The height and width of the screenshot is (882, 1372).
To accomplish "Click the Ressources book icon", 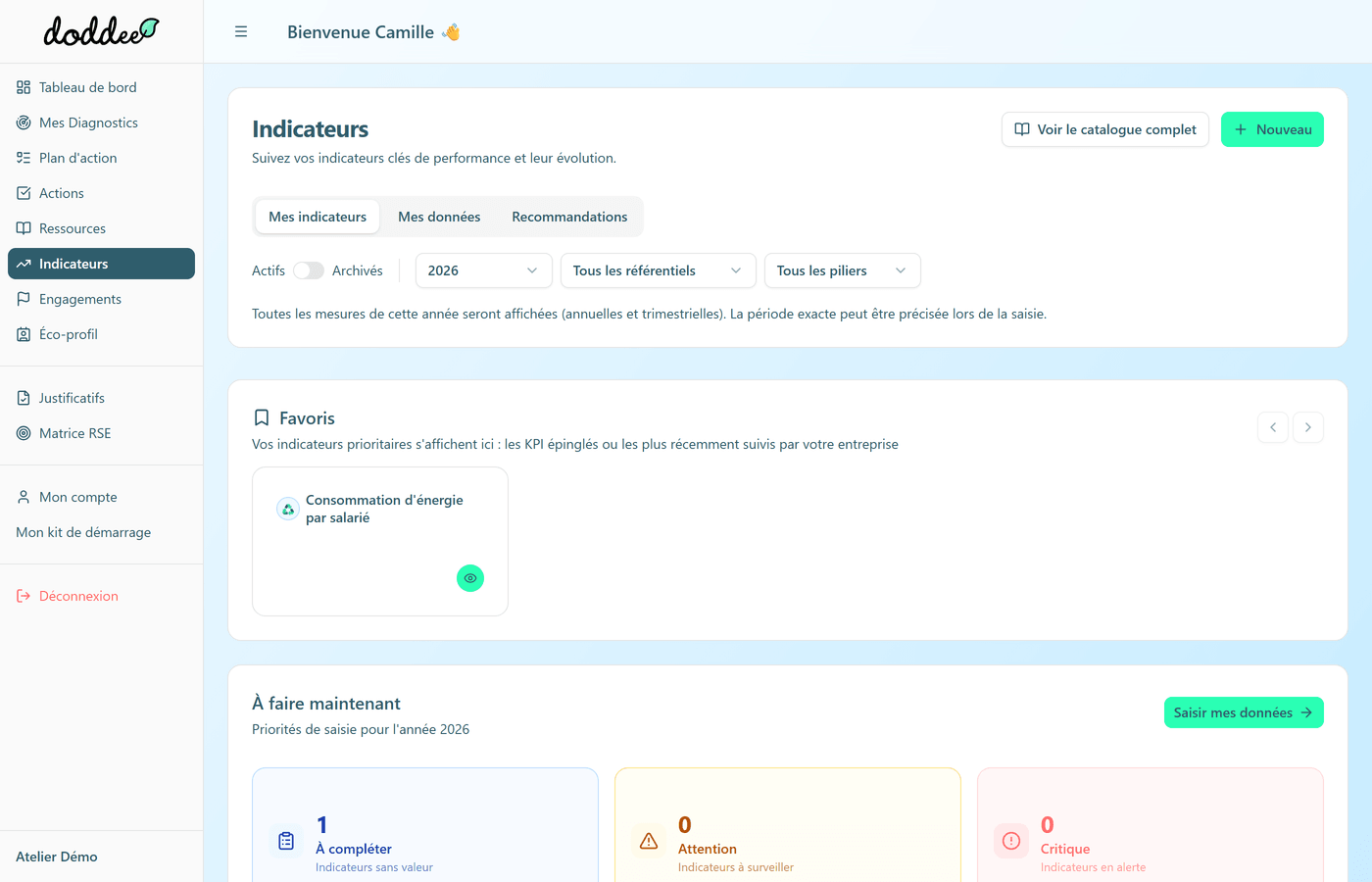I will pyautogui.click(x=24, y=228).
